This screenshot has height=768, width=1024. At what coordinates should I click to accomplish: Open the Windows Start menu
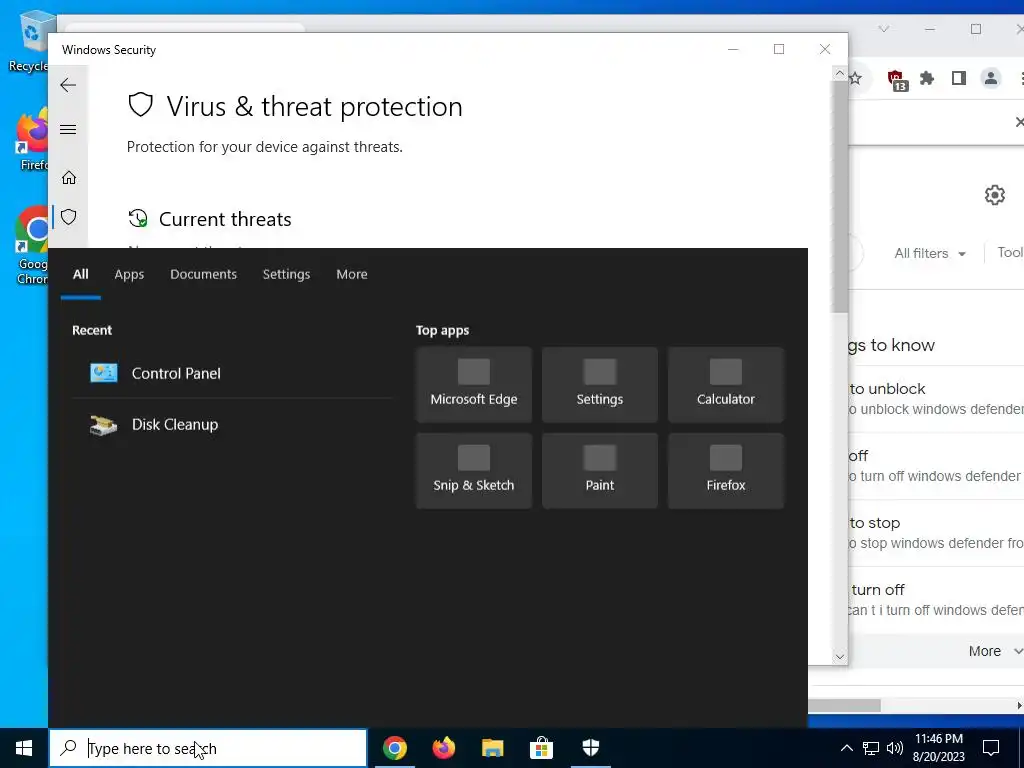(x=24, y=748)
